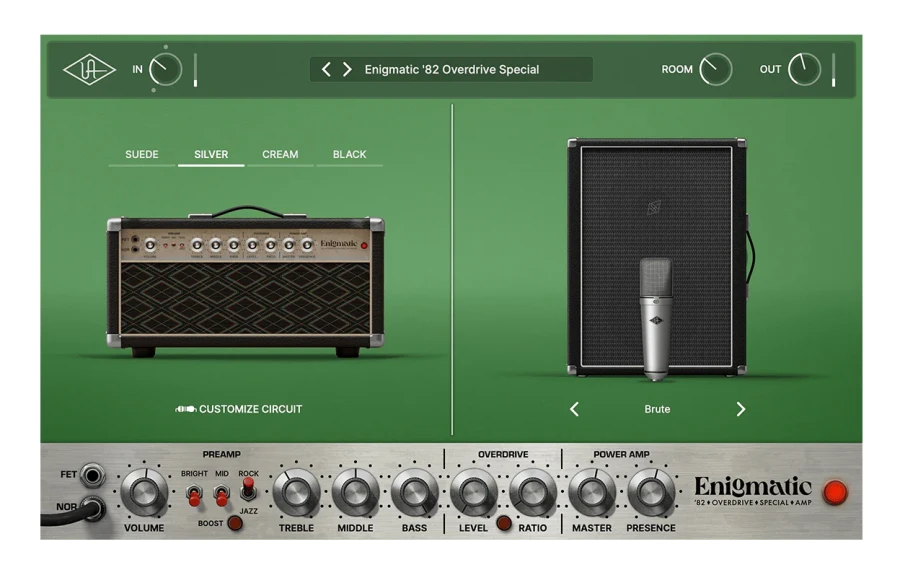Adjust the IN input gain knob
Screen dimensions: 900x570
coord(165,69)
